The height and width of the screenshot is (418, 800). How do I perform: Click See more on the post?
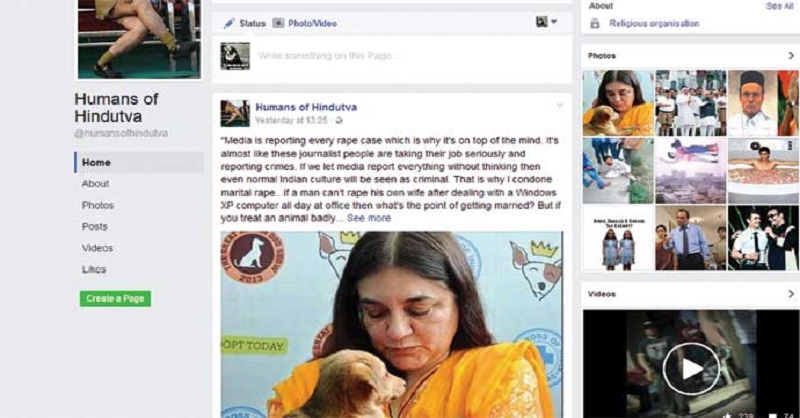pyautogui.click(x=369, y=218)
